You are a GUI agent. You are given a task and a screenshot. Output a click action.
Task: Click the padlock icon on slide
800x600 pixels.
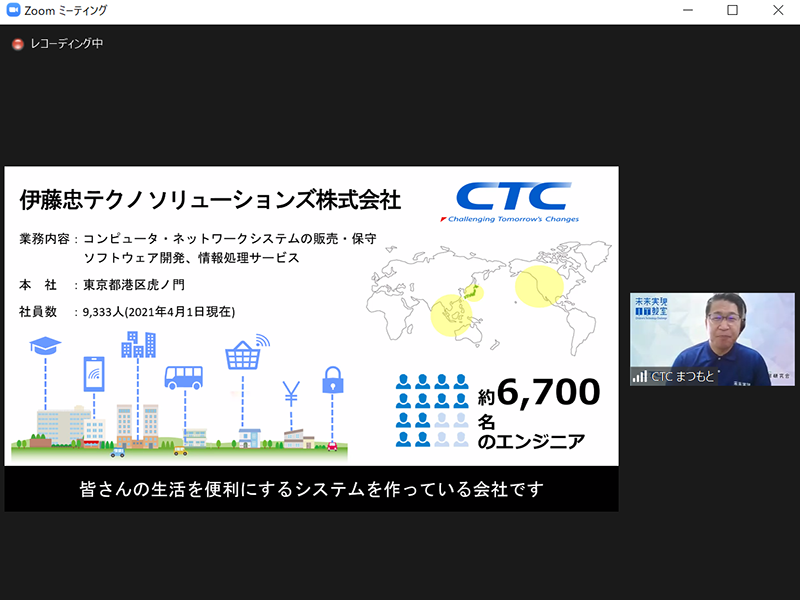pos(332,380)
